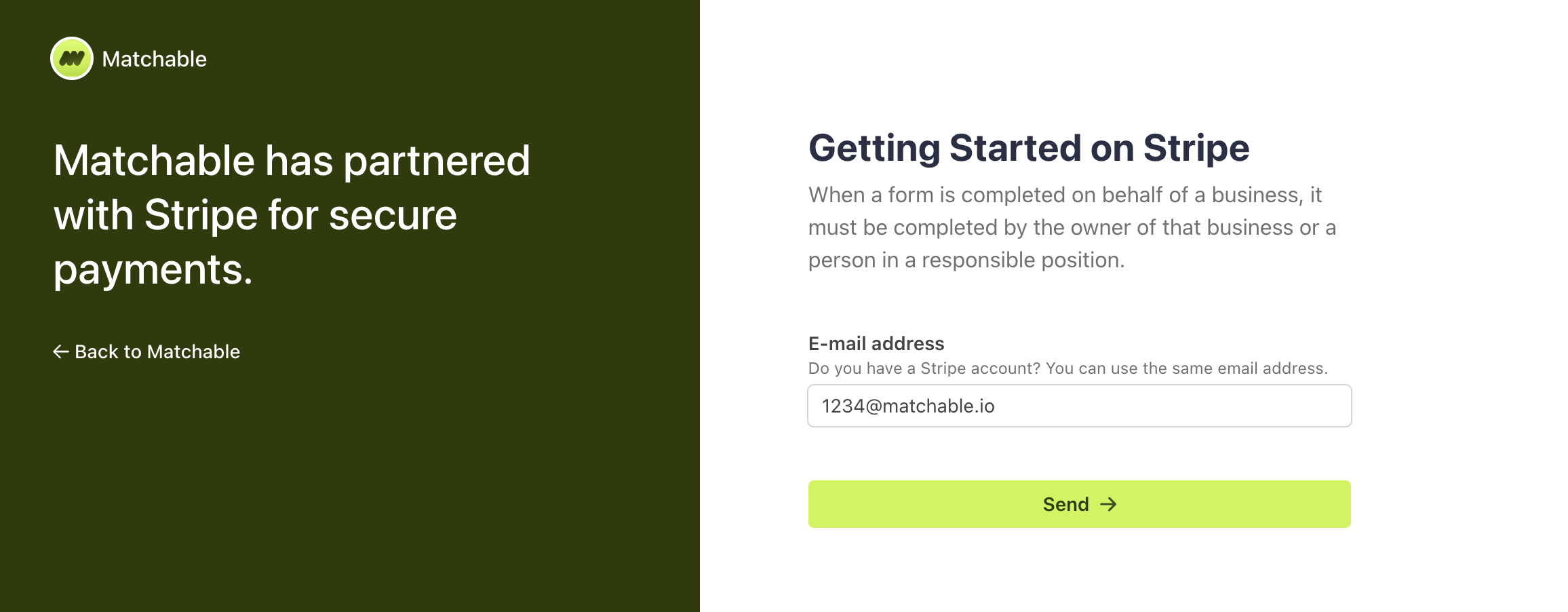Viewport: 1568px width, 612px height.
Task: Click the 'Matchable has partnered' headline line
Action: tap(292, 161)
